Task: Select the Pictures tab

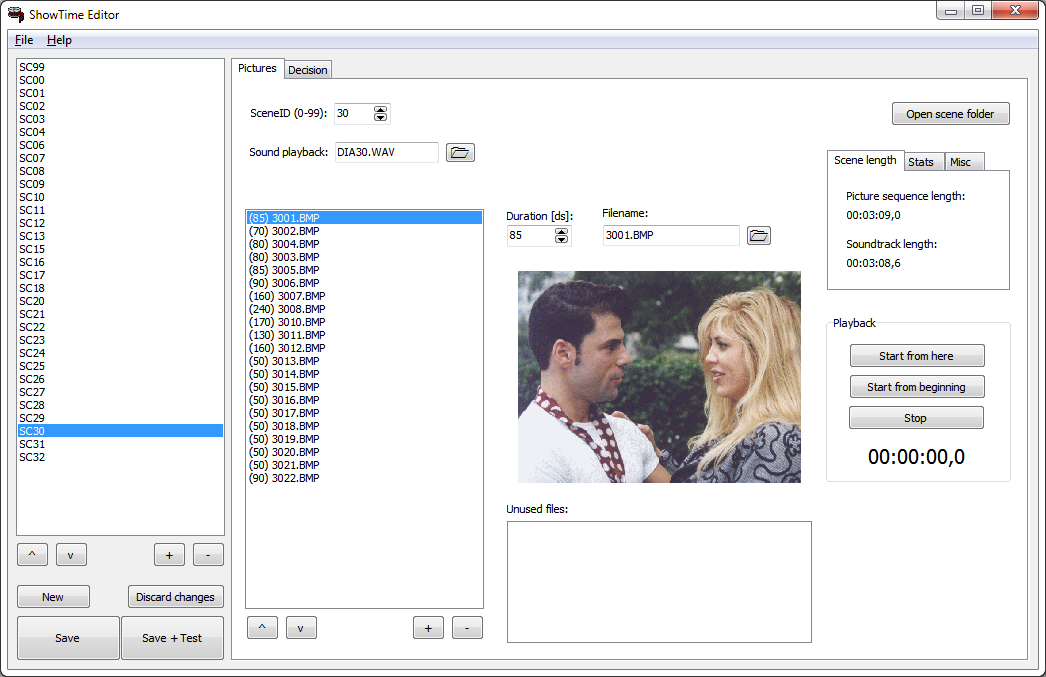Action: pos(257,68)
